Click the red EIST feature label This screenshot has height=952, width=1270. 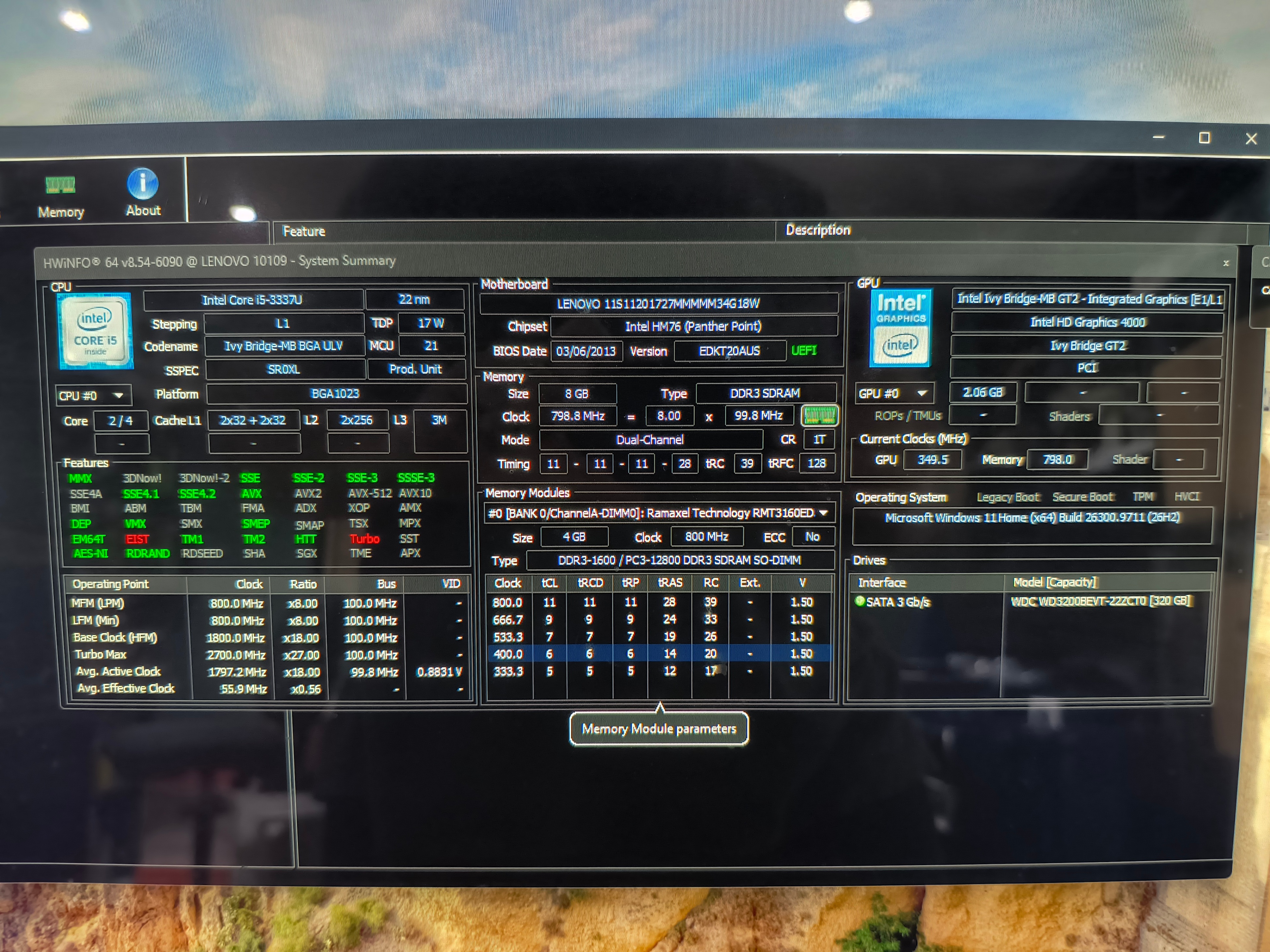[x=137, y=539]
